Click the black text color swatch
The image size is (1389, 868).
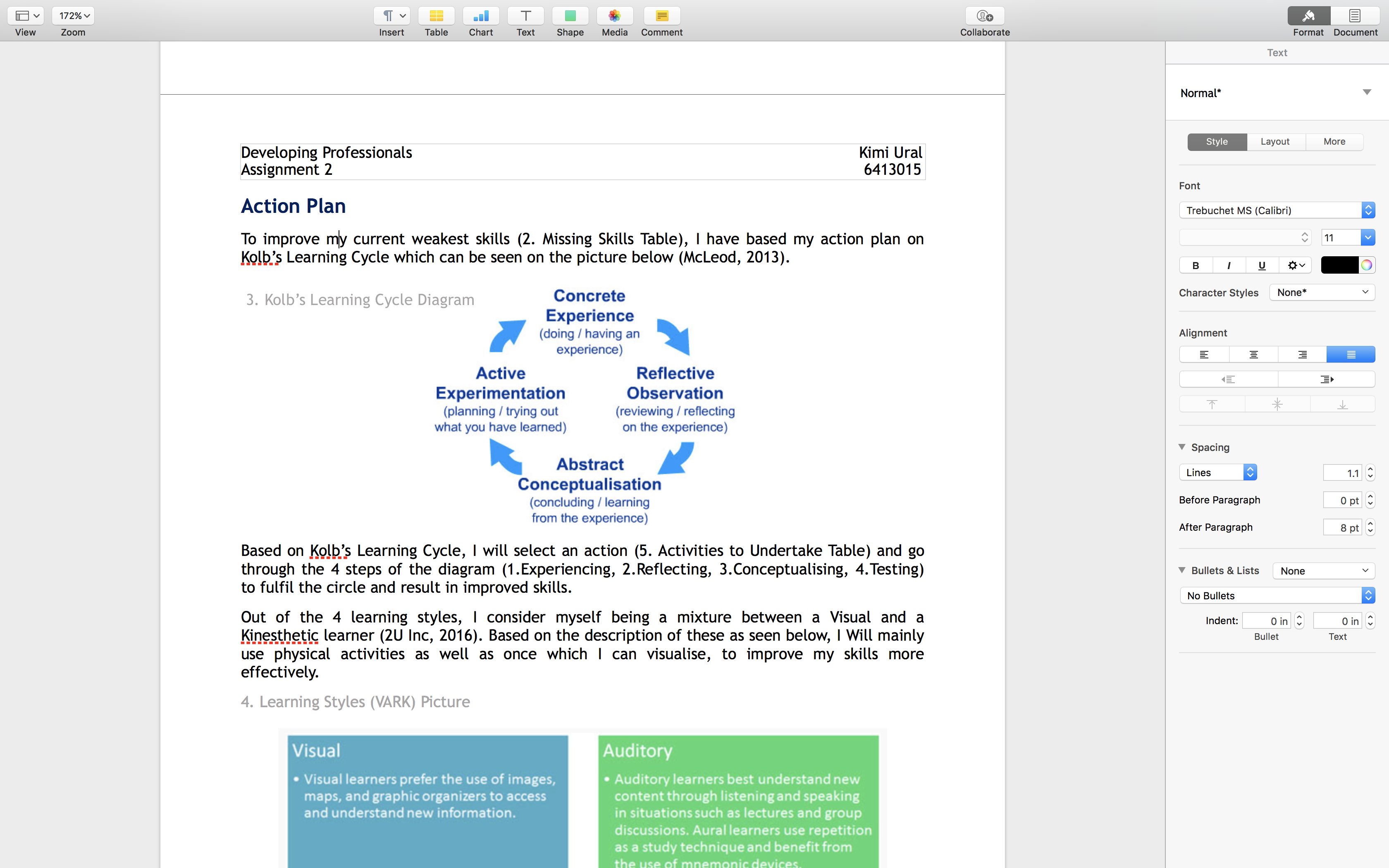1339,265
